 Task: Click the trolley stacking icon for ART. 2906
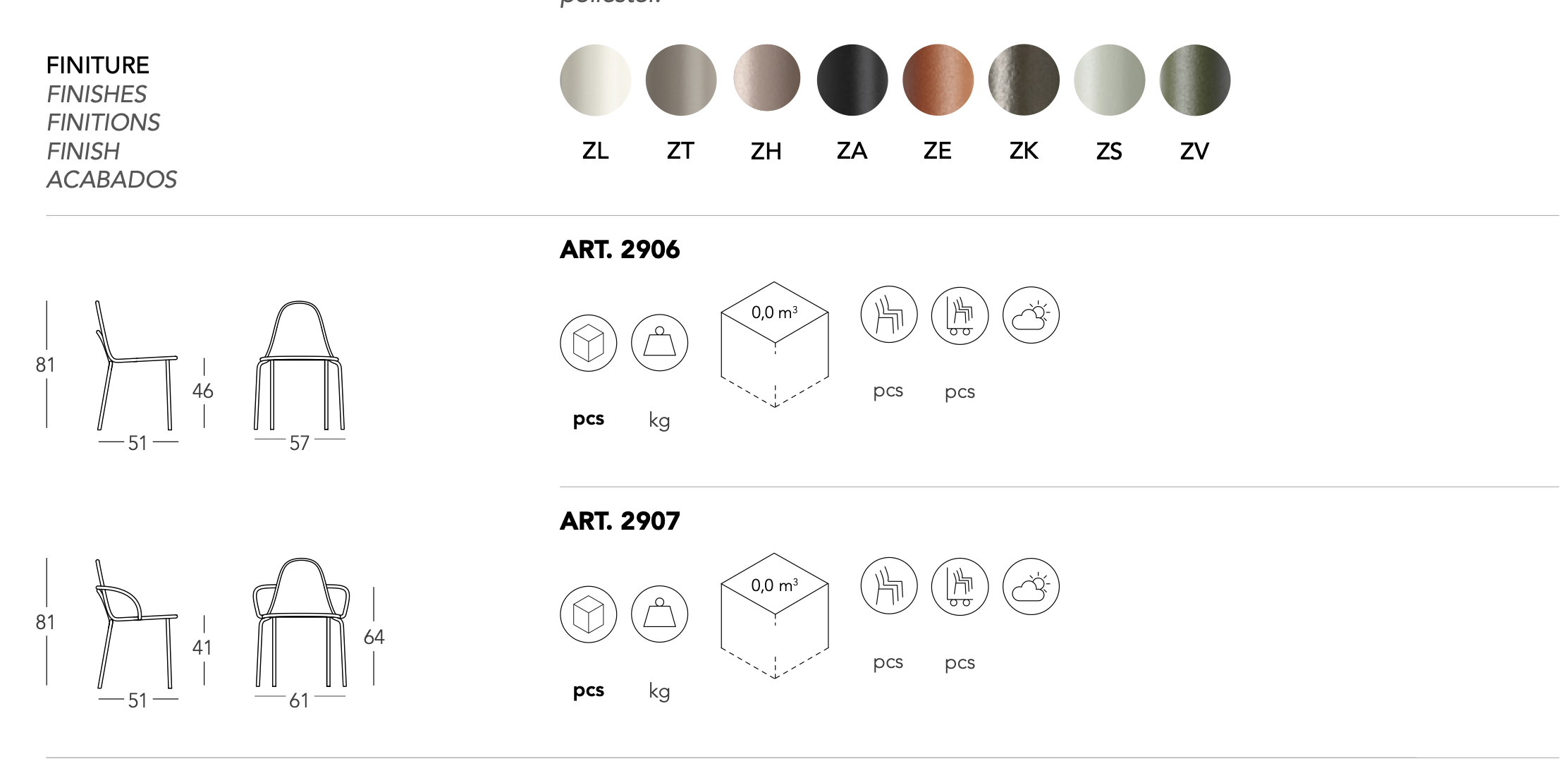pyautogui.click(x=960, y=315)
